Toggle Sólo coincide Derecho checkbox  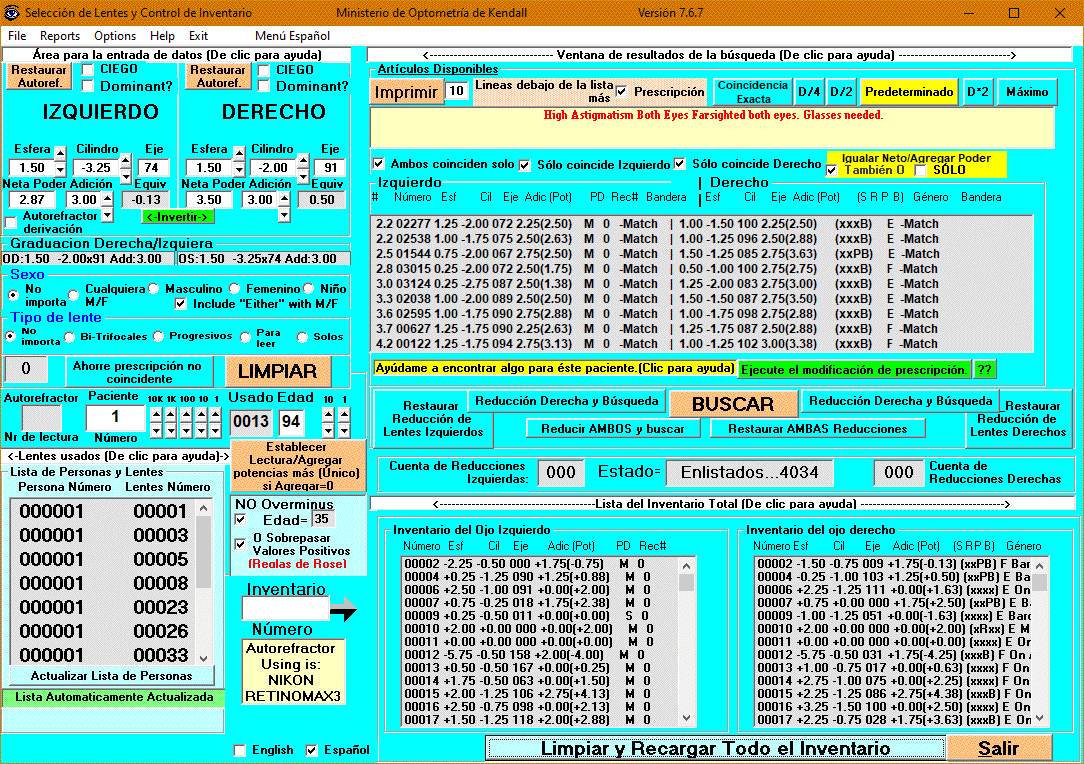click(x=680, y=164)
